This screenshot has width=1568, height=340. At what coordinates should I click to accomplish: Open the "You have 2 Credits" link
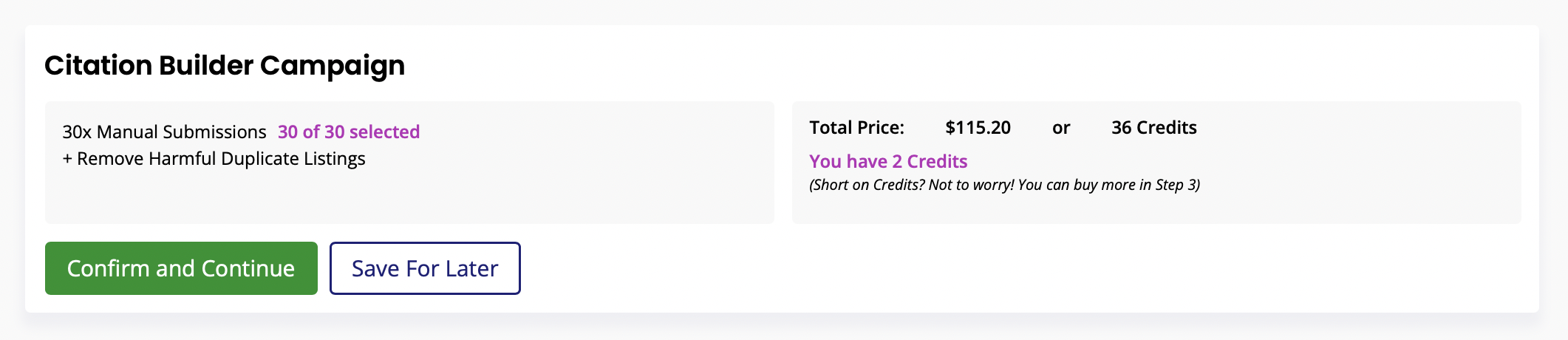888,161
